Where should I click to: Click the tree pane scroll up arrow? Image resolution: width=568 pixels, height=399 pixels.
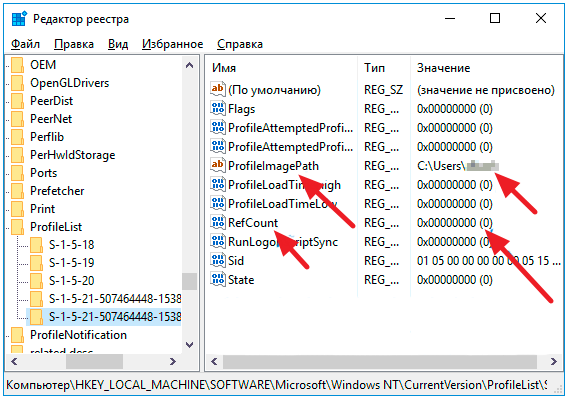pyautogui.click(x=189, y=66)
